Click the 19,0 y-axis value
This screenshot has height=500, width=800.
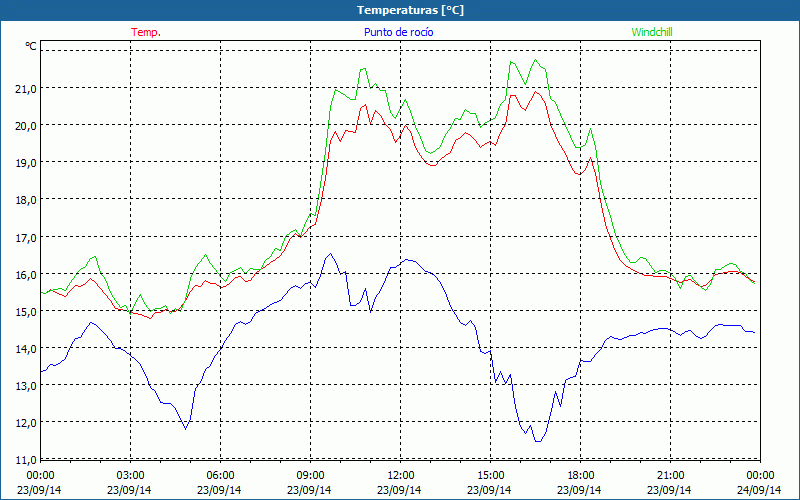point(26,163)
